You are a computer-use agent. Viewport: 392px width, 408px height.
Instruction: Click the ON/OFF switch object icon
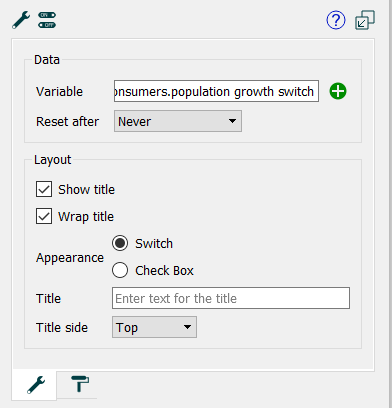tap(47, 20)
